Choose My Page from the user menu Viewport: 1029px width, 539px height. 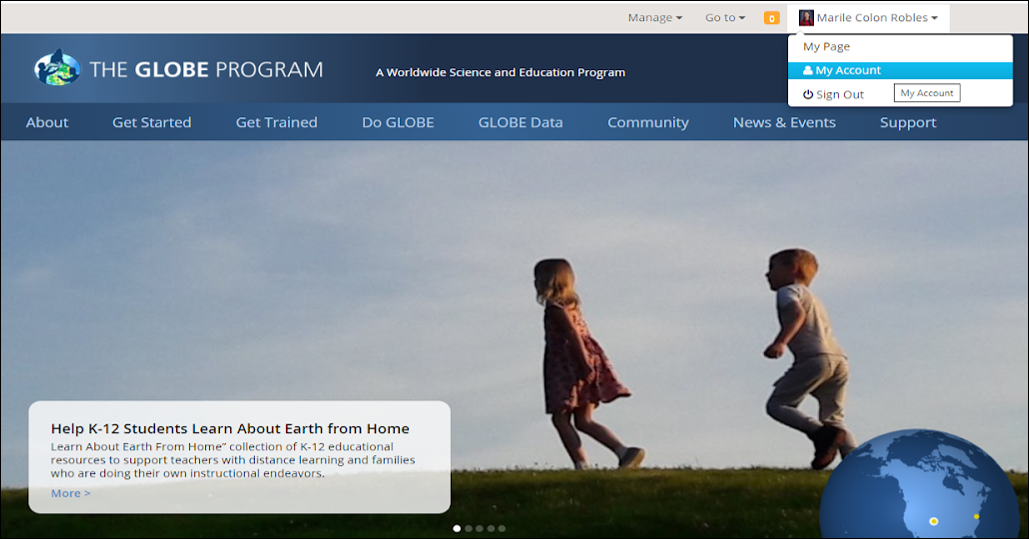(826, 46)
